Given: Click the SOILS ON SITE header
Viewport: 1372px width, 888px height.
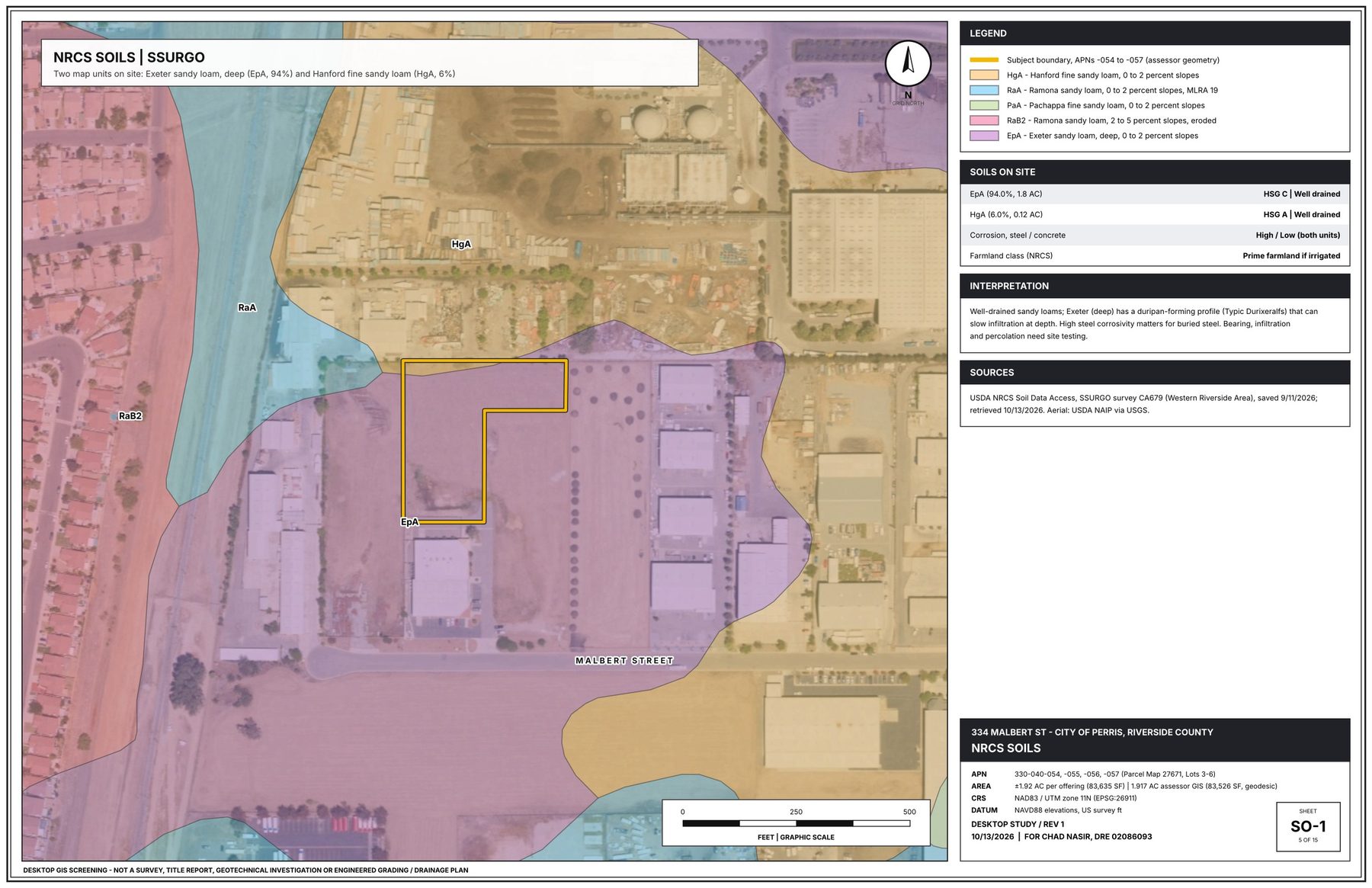Looking at the screenshot, I should [1155, 172].
